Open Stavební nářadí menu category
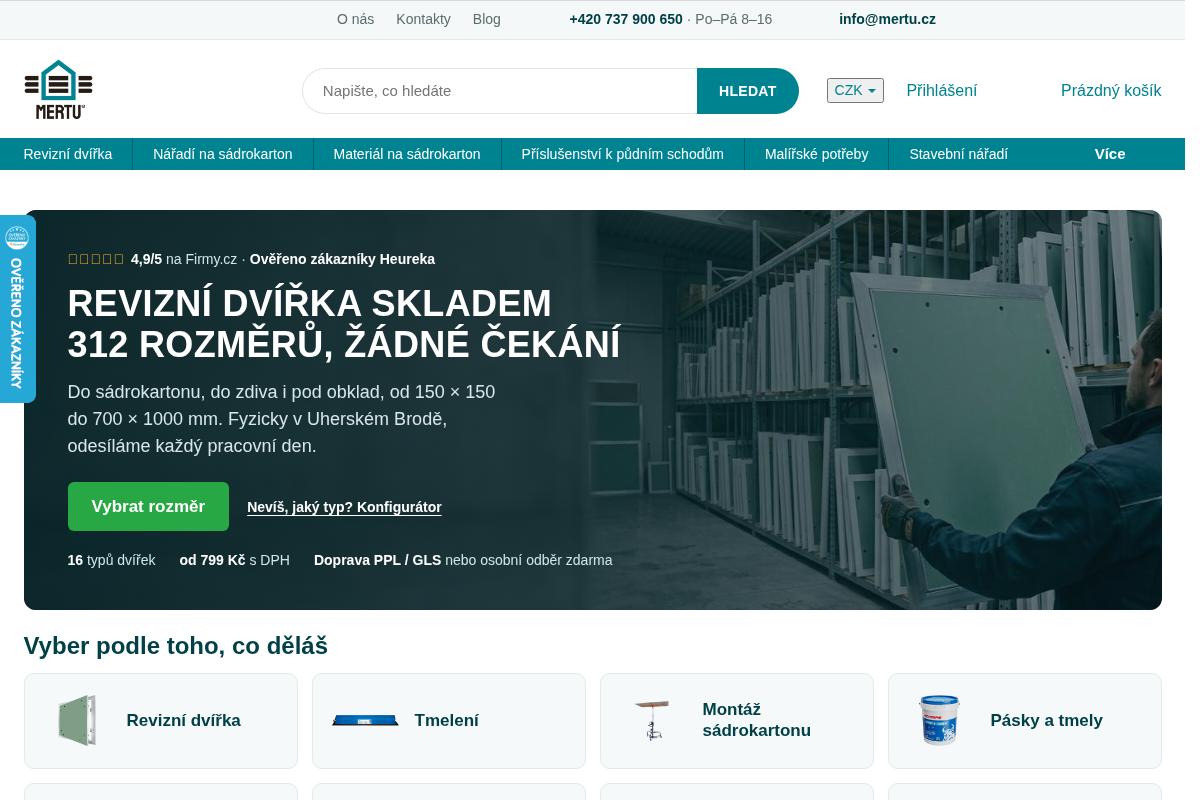Viewport: 1200px width, 800px height. pos(958,154)
